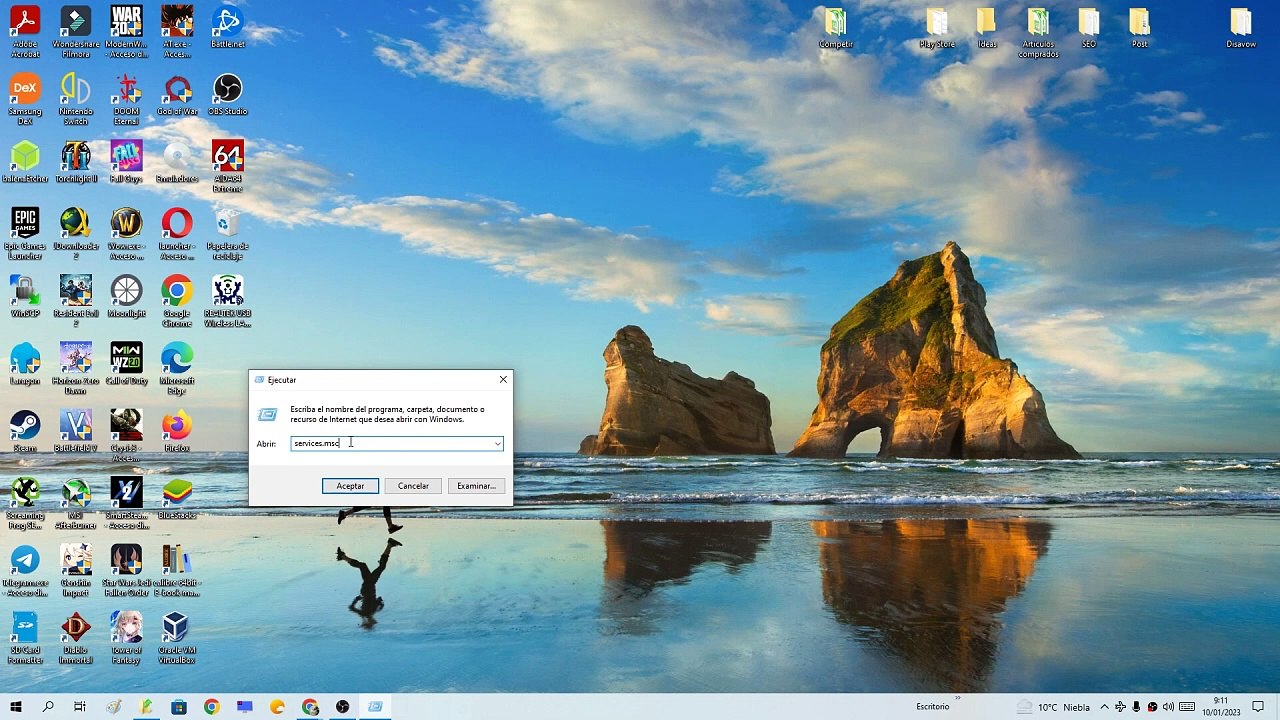
Task: Open the Adobe Acrobat desktop shortcut
Action: click(x=25, y=31)
